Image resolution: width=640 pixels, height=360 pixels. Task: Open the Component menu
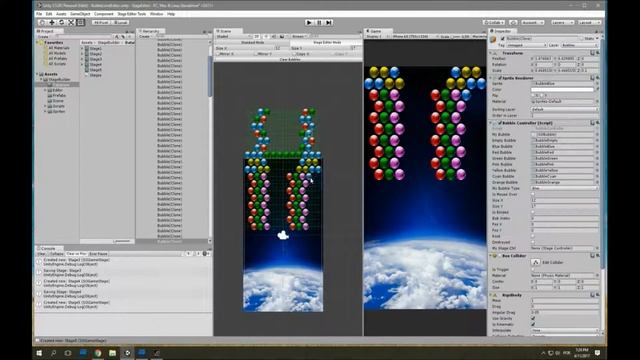tap(104, 14)
